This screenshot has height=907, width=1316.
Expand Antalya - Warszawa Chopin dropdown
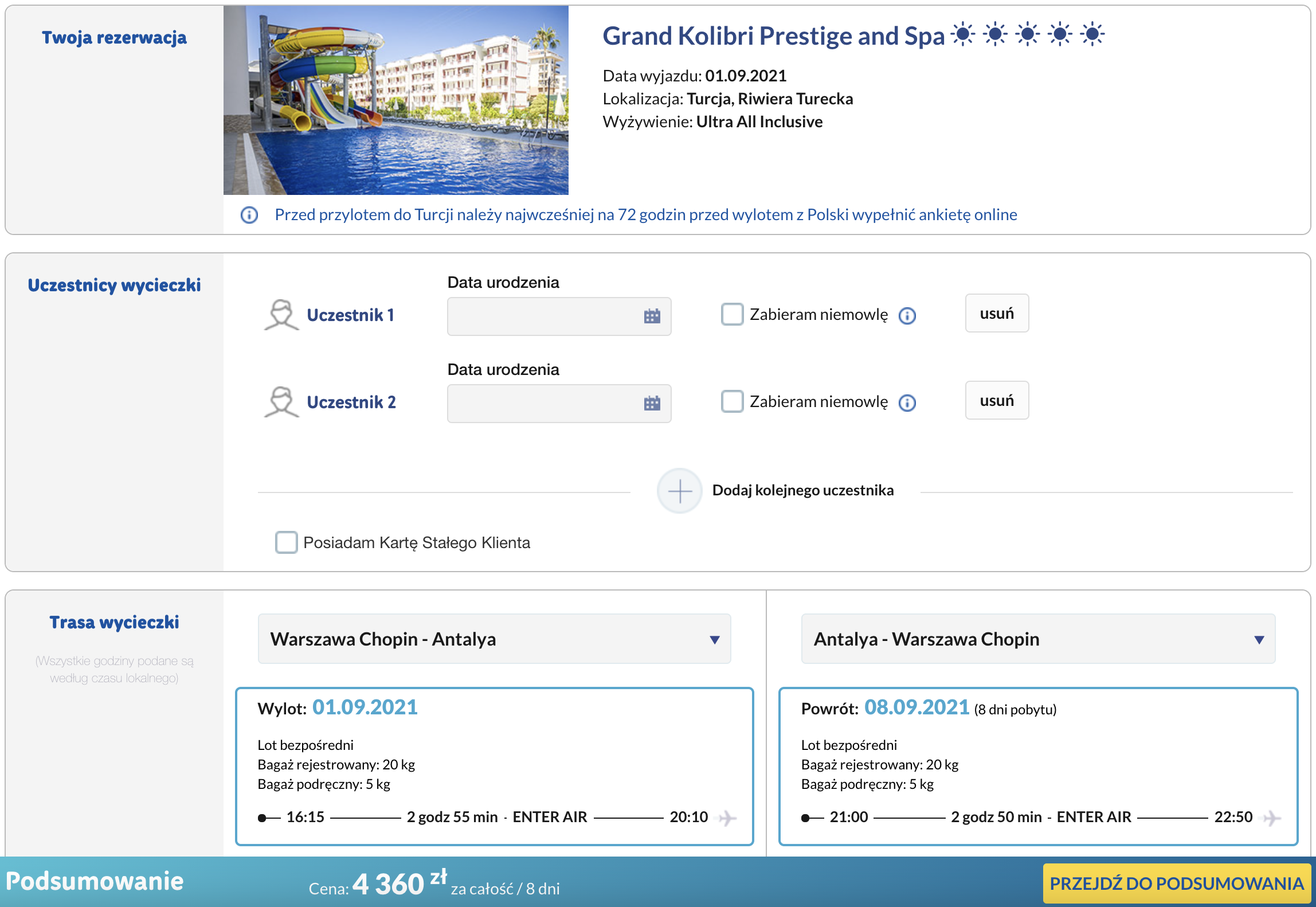[1038, 639]
